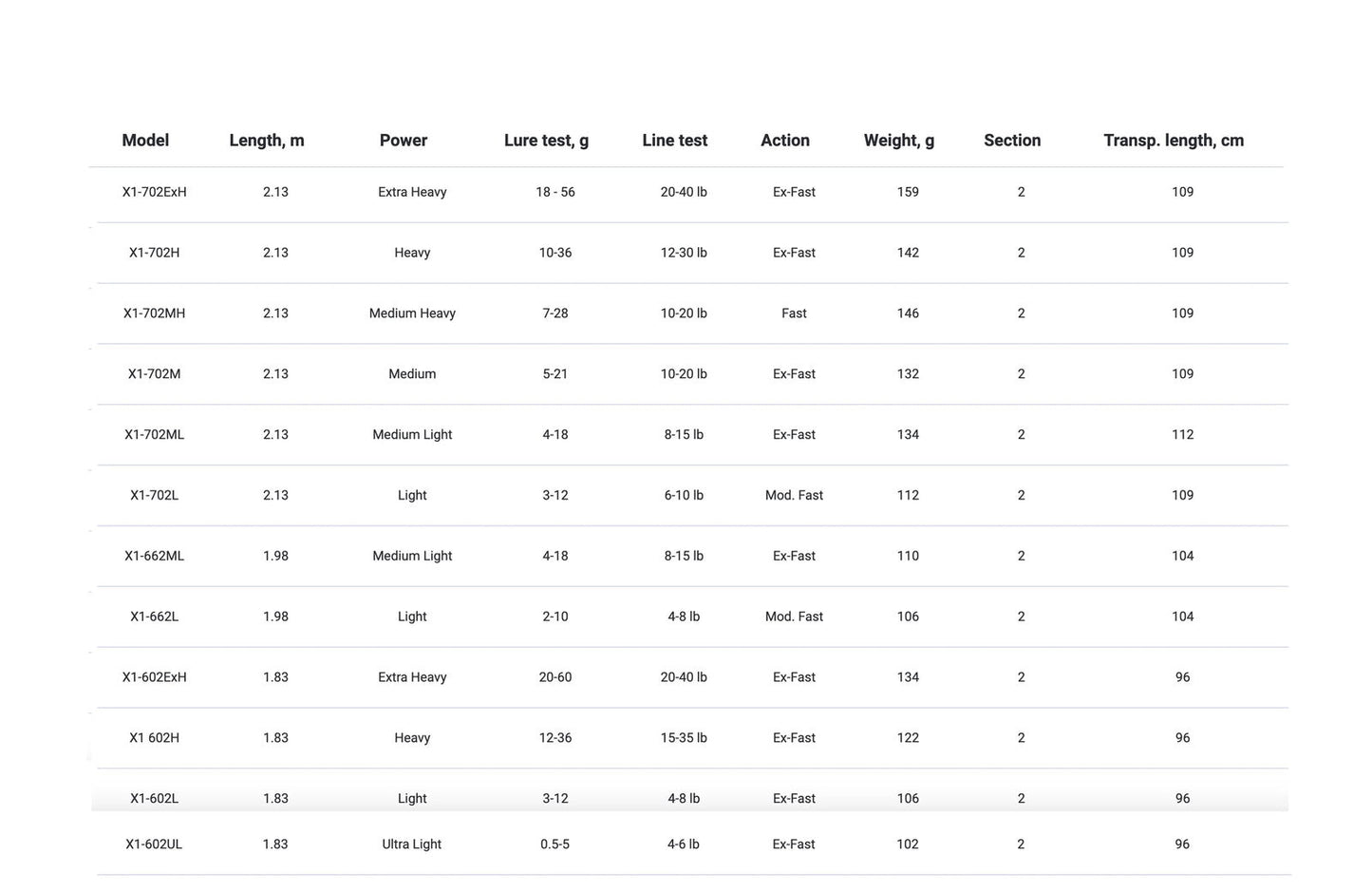Click the Ultra Light power cell
The image size is (1372, 892).
point(412,845)
